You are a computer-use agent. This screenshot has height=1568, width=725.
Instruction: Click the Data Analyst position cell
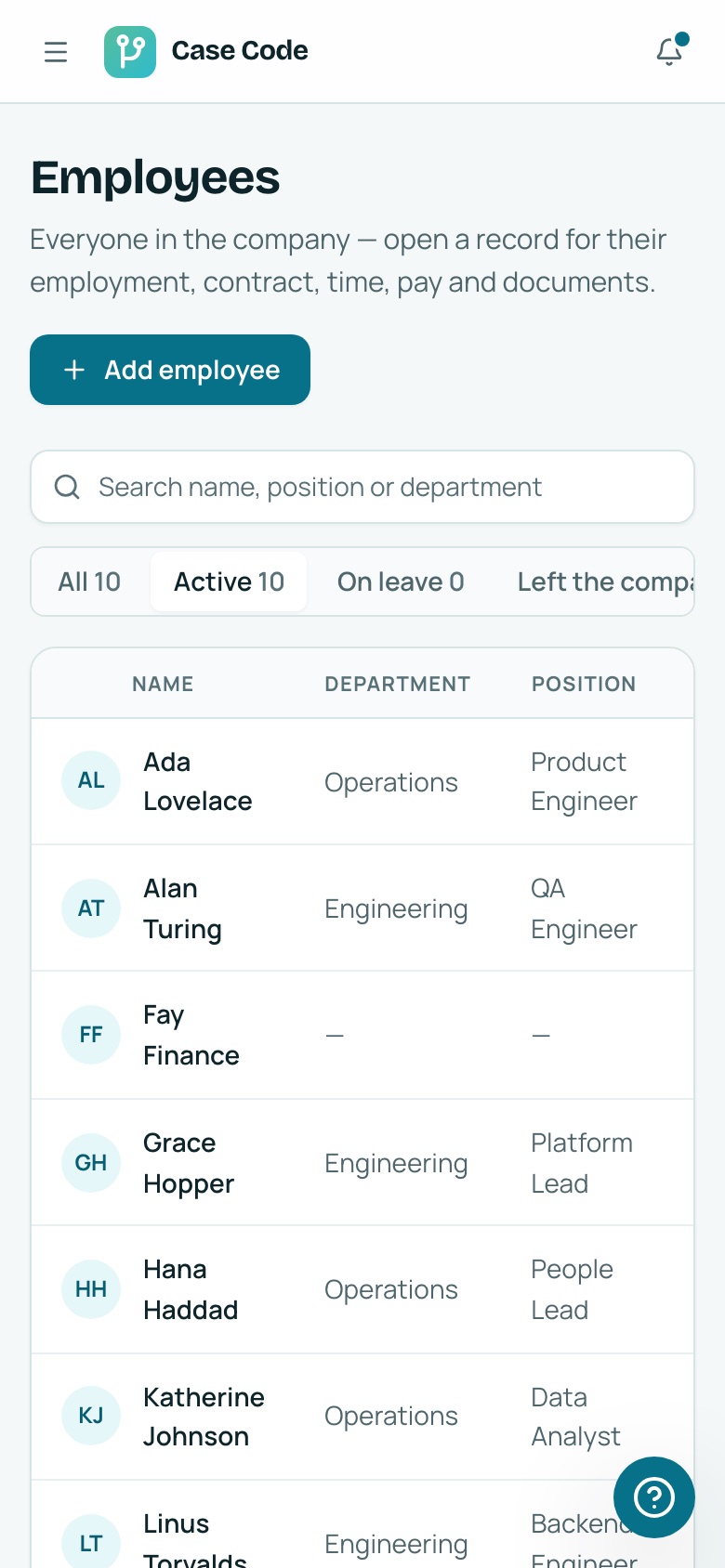pyautogui.click(x=575, y=1417)
